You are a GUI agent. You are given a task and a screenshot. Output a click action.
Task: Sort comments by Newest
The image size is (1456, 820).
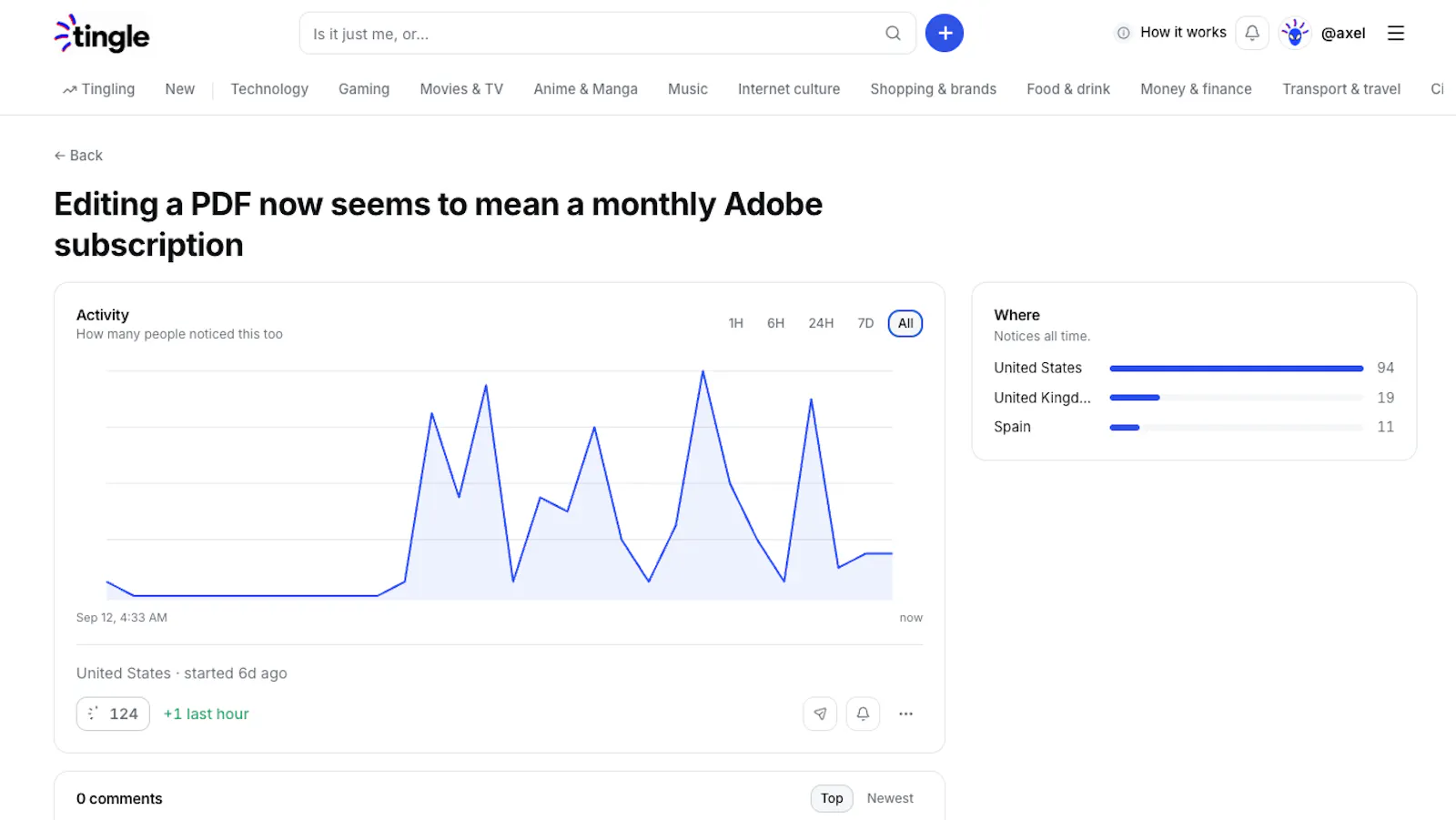890,798
